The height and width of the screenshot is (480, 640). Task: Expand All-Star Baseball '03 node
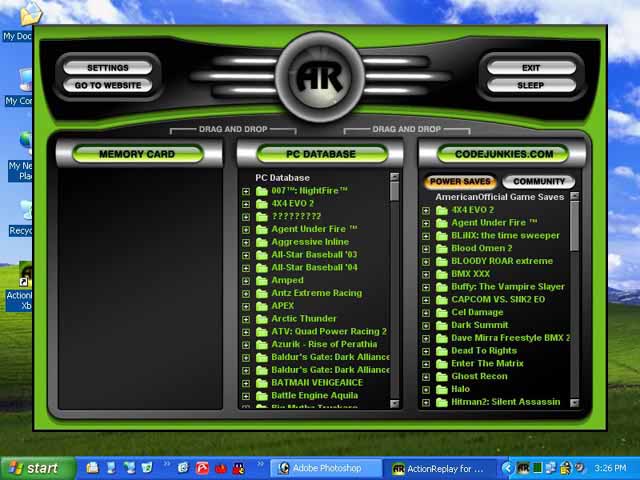coord(246,256)
